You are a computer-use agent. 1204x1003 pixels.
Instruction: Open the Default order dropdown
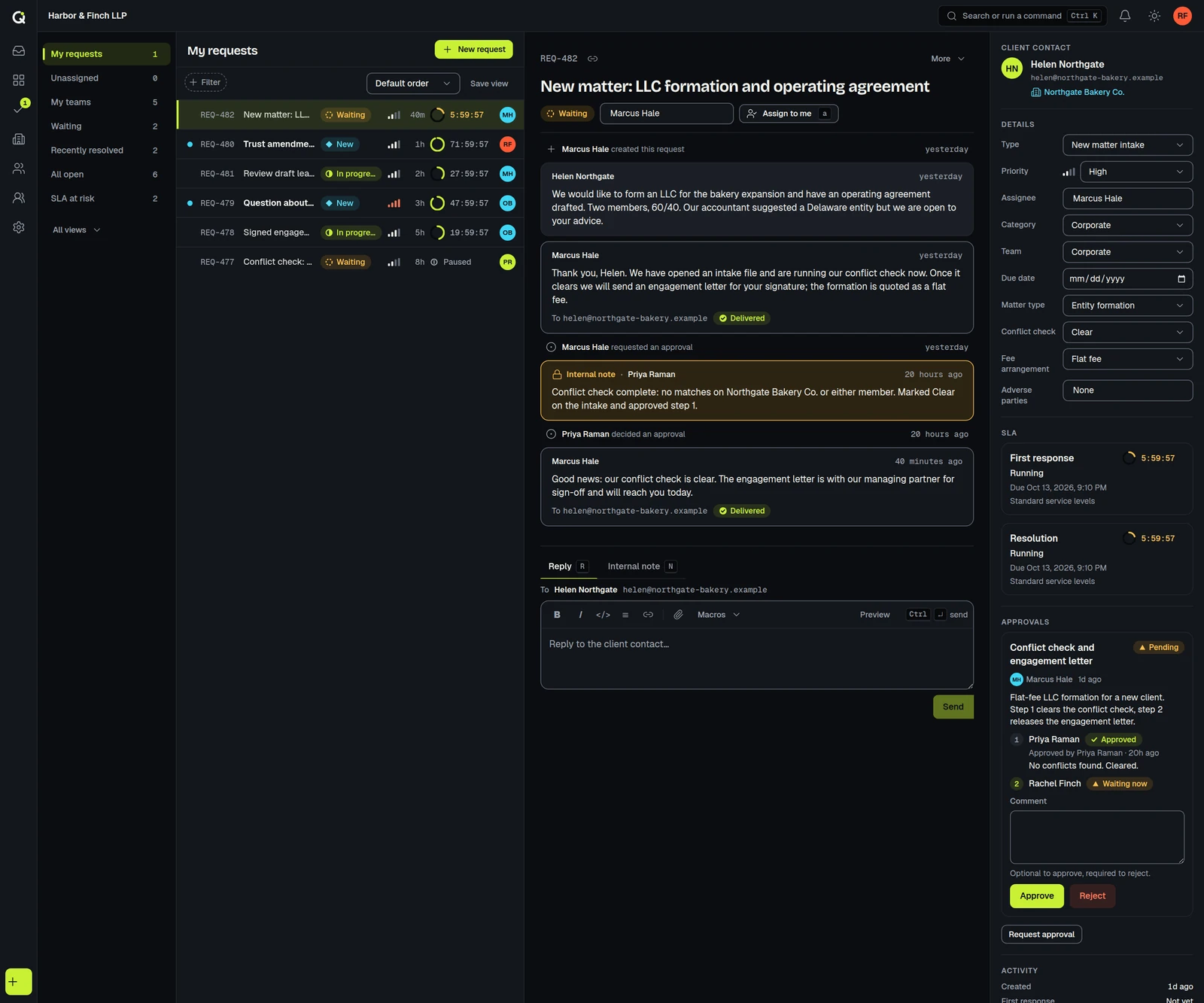click(413, 84)
